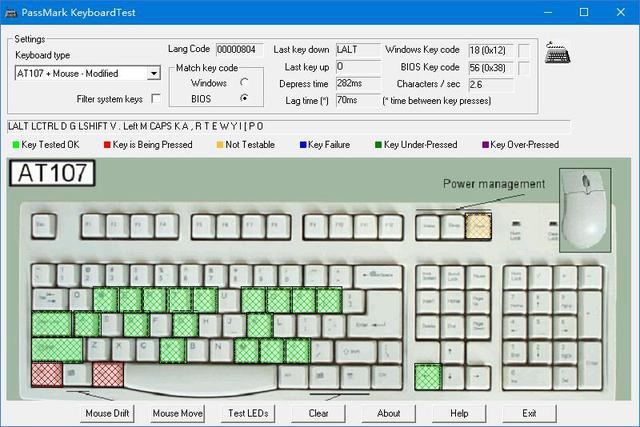Click the Depress time field showing 282ms
Image resolution: width=640 pixels, height=427 pixels.
(358, 84)
